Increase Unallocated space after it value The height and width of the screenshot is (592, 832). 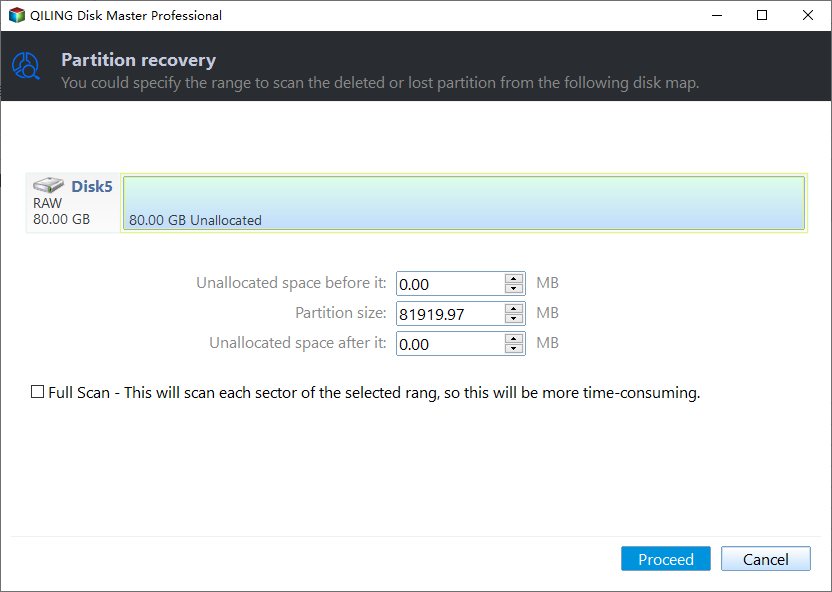(x=514, y=338)
